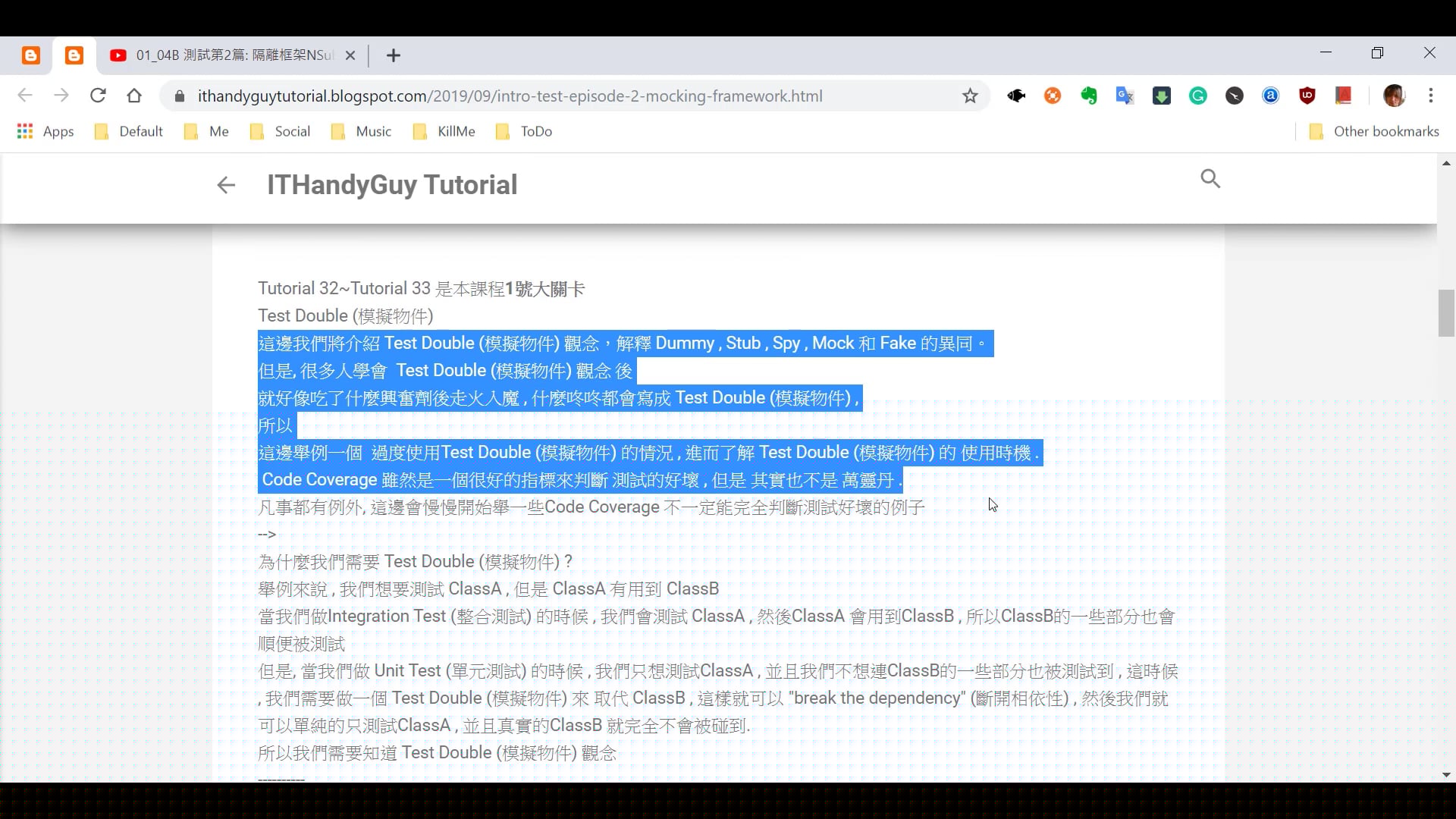
Task: Open a new browser tab
Action: coord(393,55)
